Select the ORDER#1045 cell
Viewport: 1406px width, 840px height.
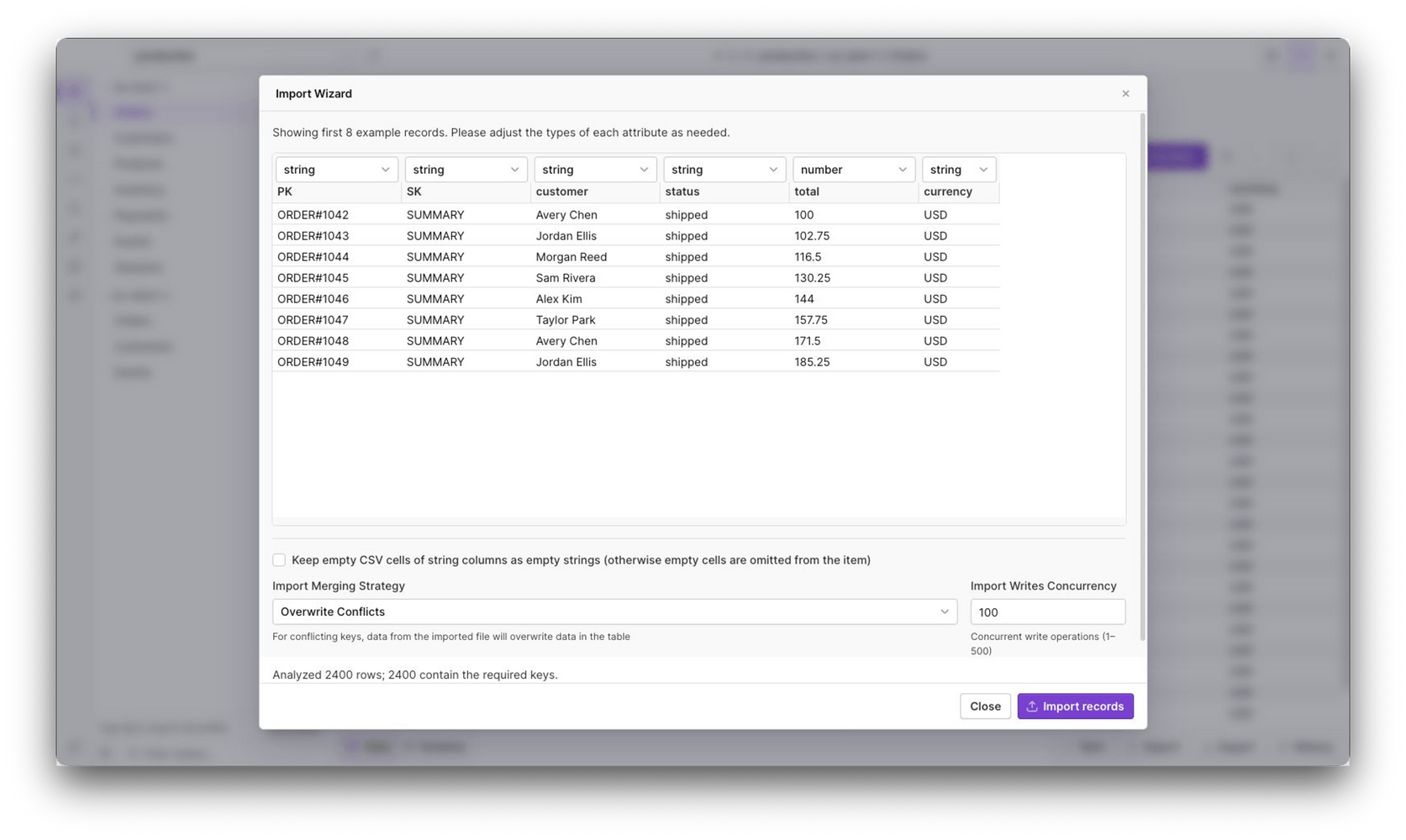coord(337,277)
